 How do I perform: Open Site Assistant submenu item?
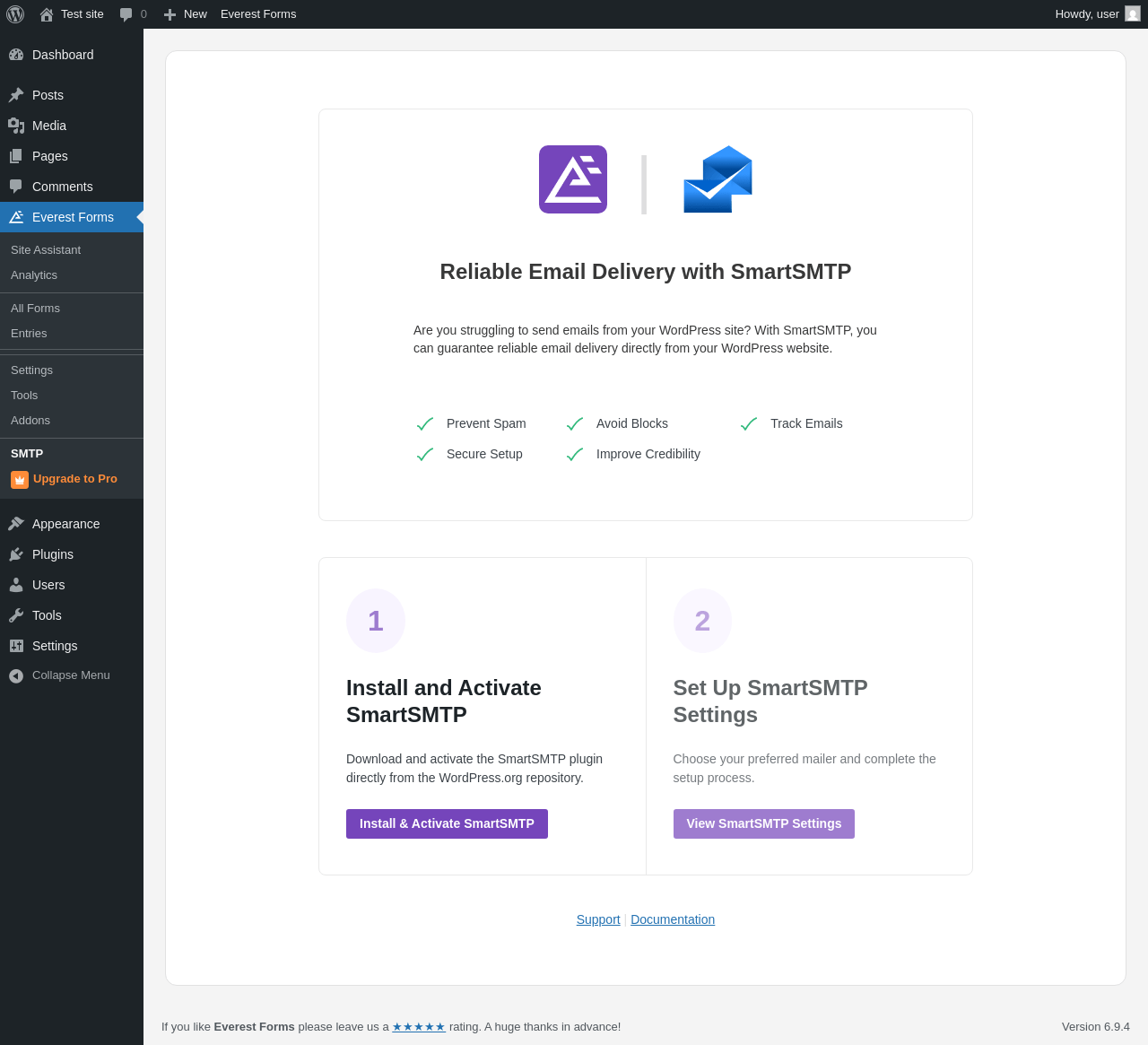tap(46, 250)
